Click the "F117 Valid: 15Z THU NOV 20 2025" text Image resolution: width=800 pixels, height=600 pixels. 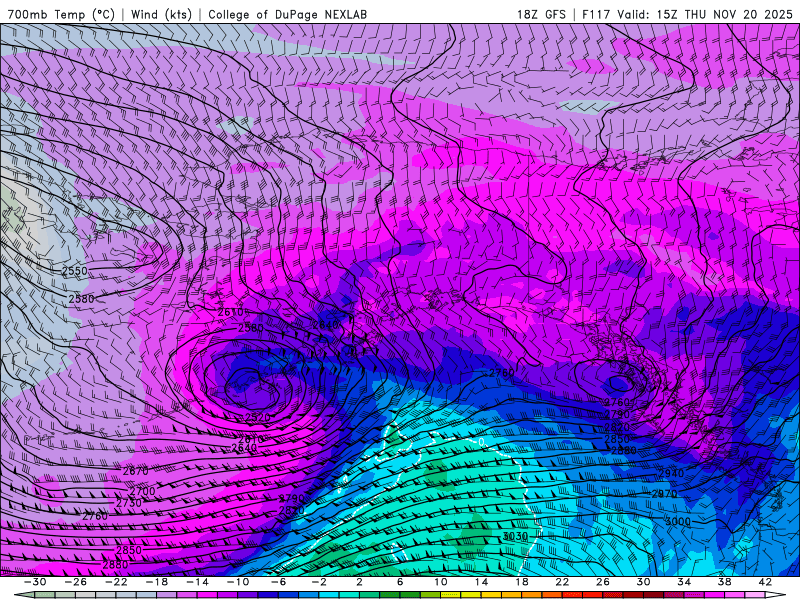[688, 14]
